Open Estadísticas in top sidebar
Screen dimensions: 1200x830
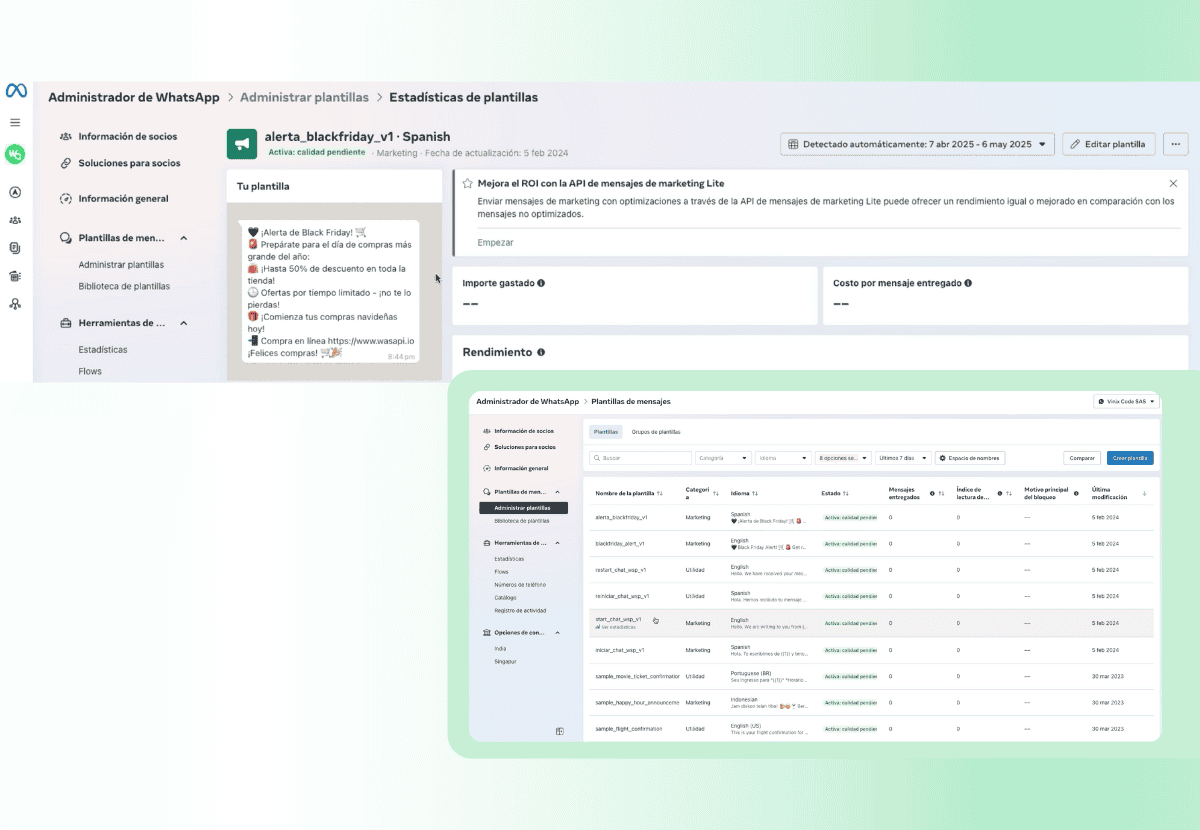(103, 350)
